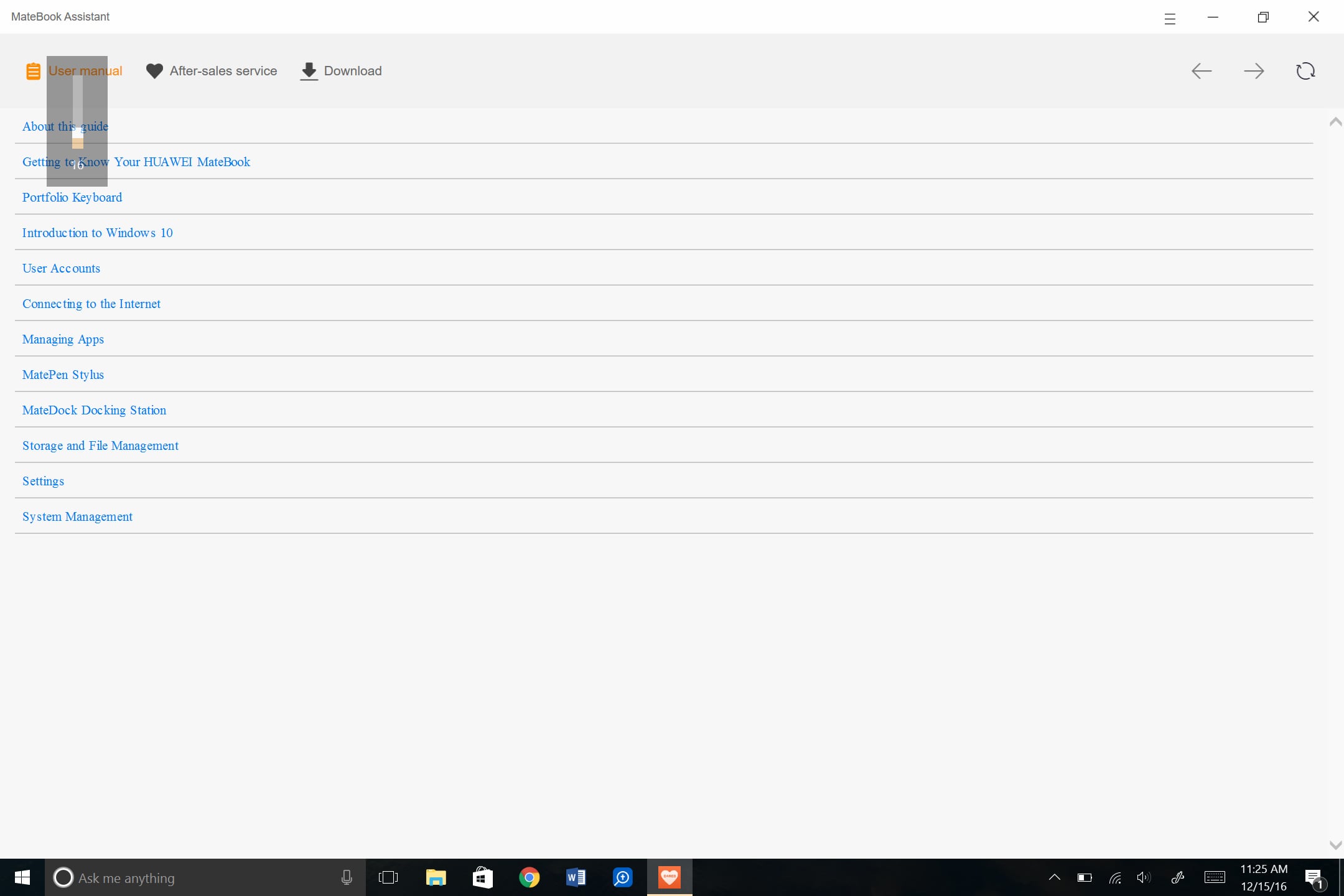This screenshot has width=1344, height=896.
Task: Go to MatePen Stylus section
Action: coord(63,375)
